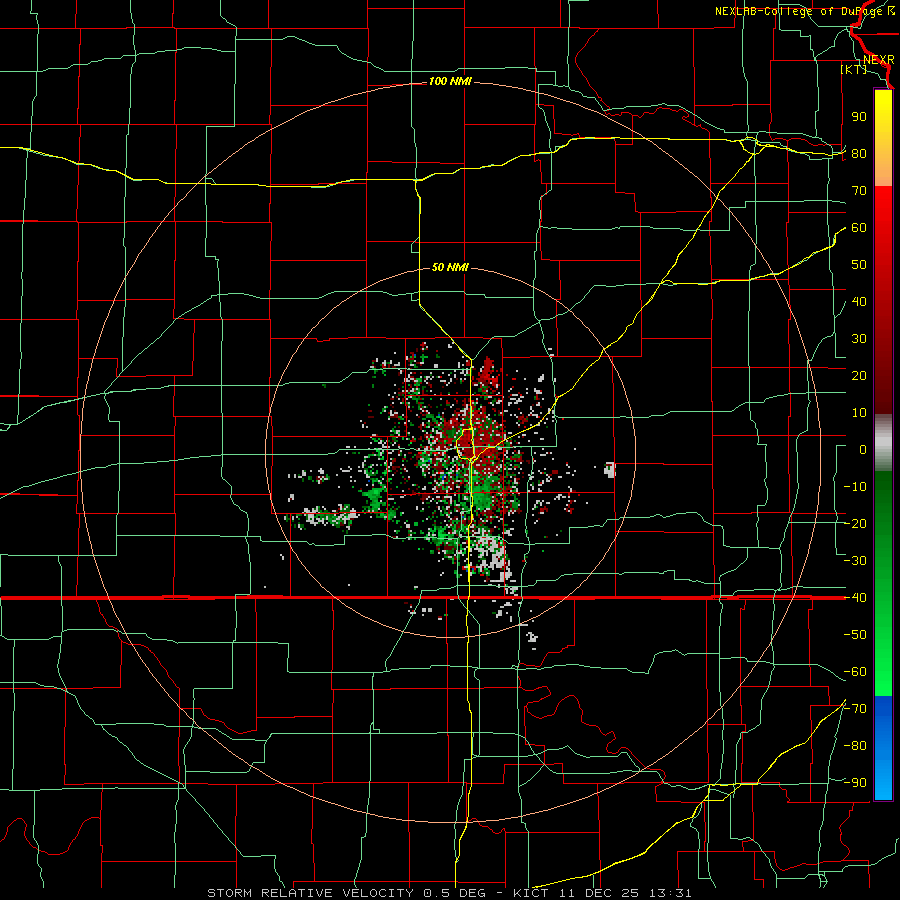
Task: Select the 50 value on the velocity scale
Action: 859,265
